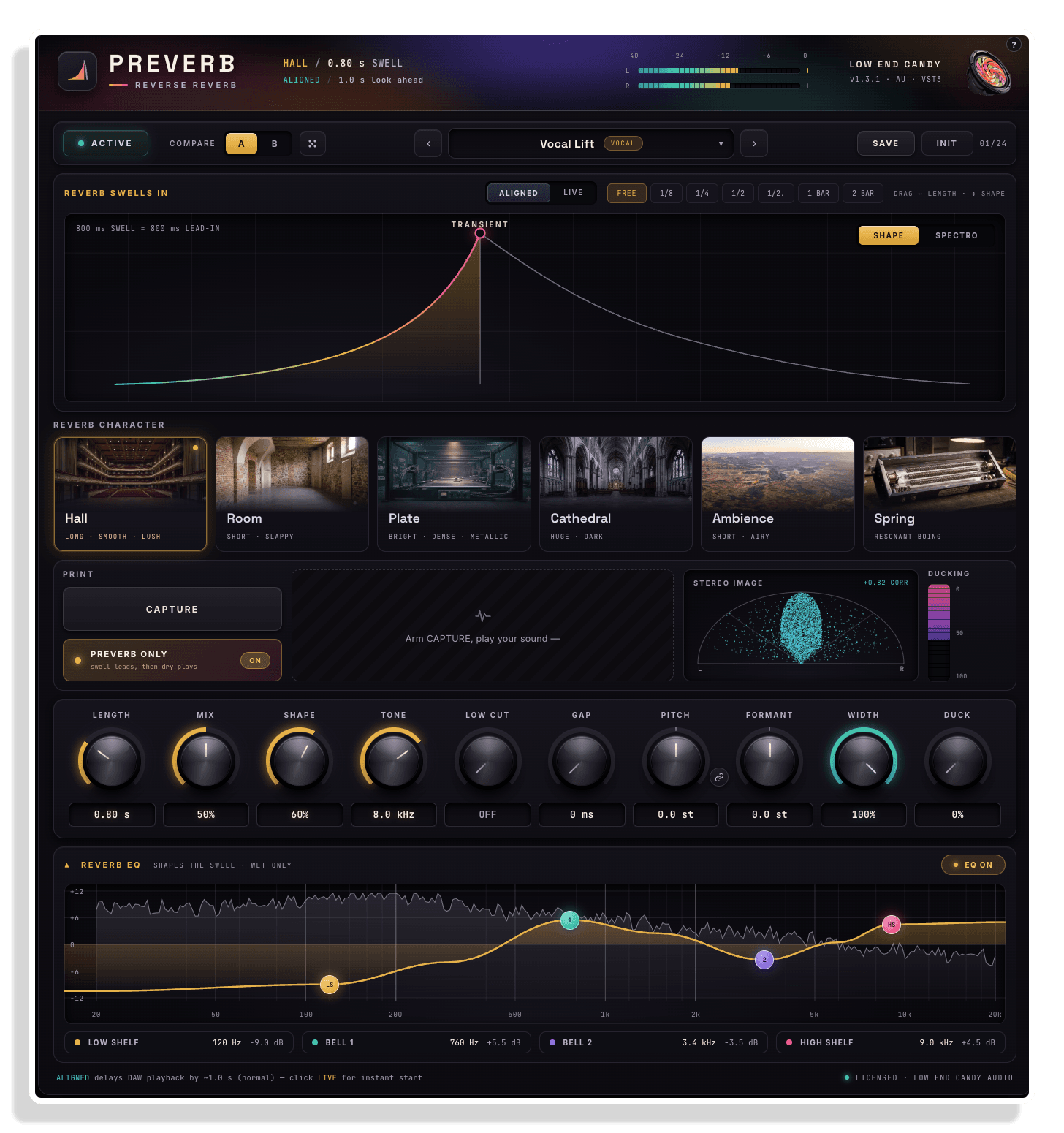This screenshot has width=1064, height=1133.
Task: Select EQ node 1 on curve
Action: pos(570,920)
